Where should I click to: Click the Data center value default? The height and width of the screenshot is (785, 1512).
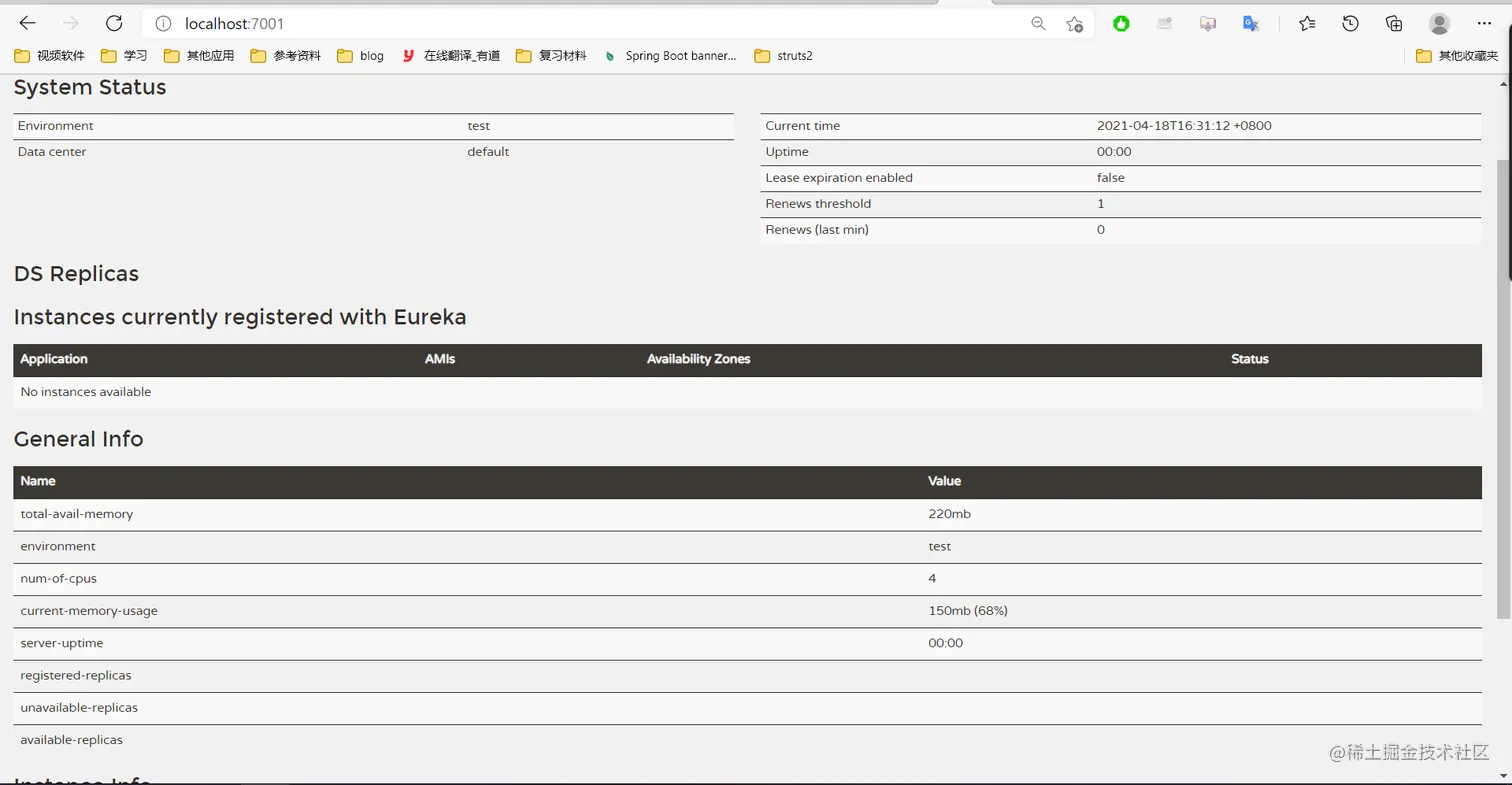coord(488,152)
